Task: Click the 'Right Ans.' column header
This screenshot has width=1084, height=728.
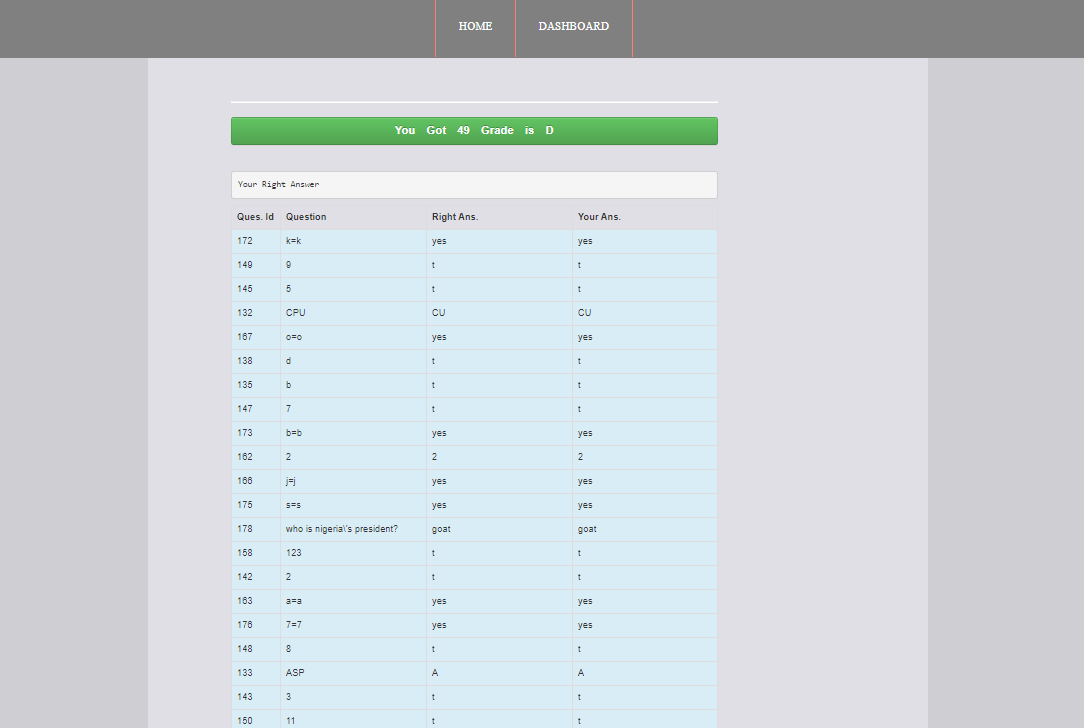Action: [x=455, y=217]
